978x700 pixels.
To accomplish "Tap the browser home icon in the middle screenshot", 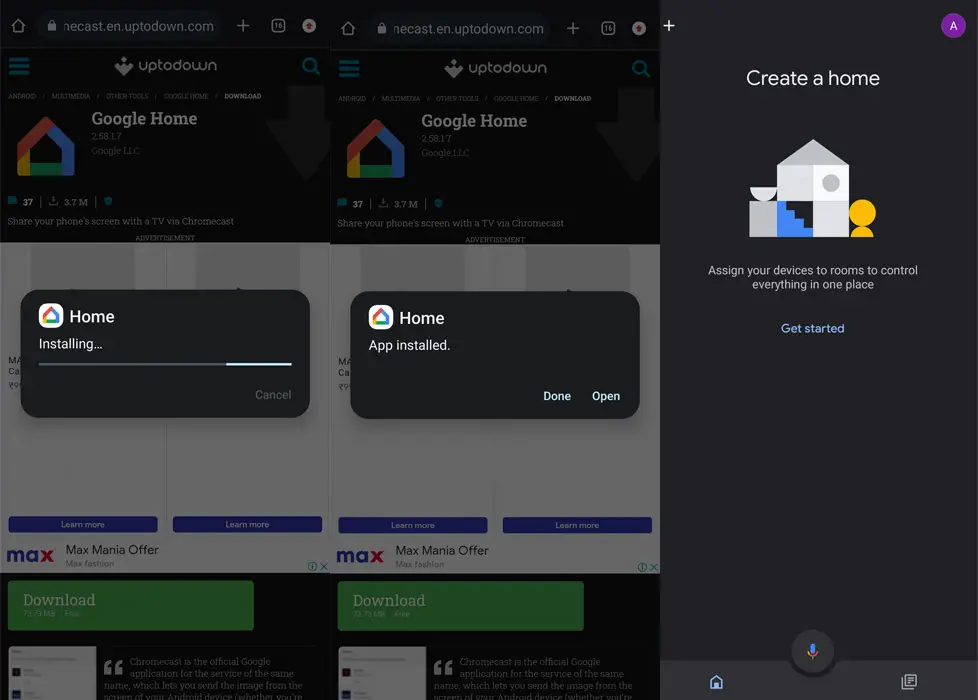I will coord(348,29).
